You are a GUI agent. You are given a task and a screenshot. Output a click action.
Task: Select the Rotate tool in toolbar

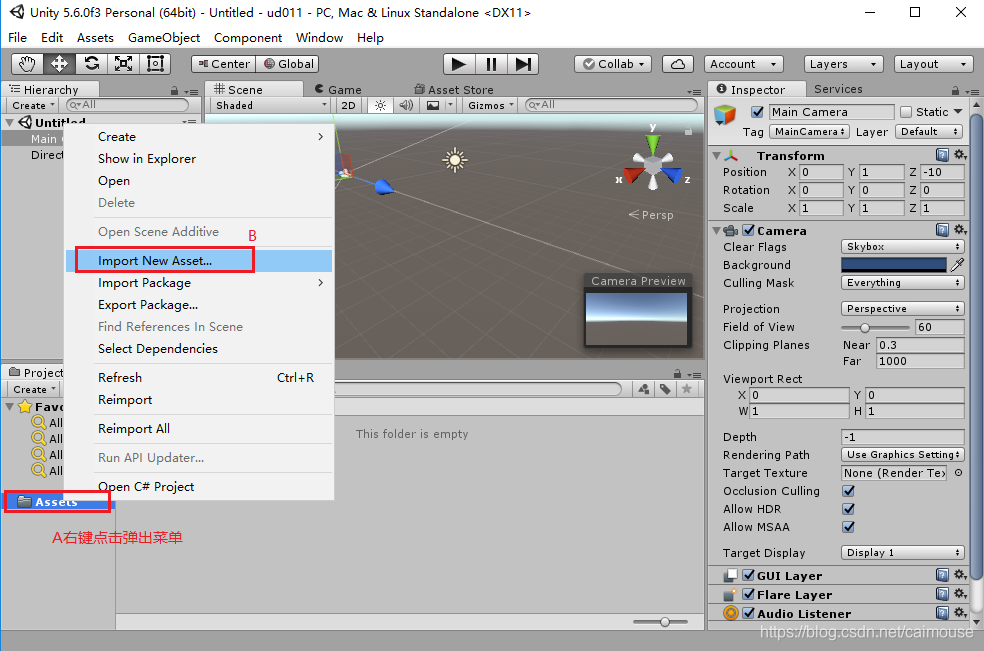pos(92,63)
